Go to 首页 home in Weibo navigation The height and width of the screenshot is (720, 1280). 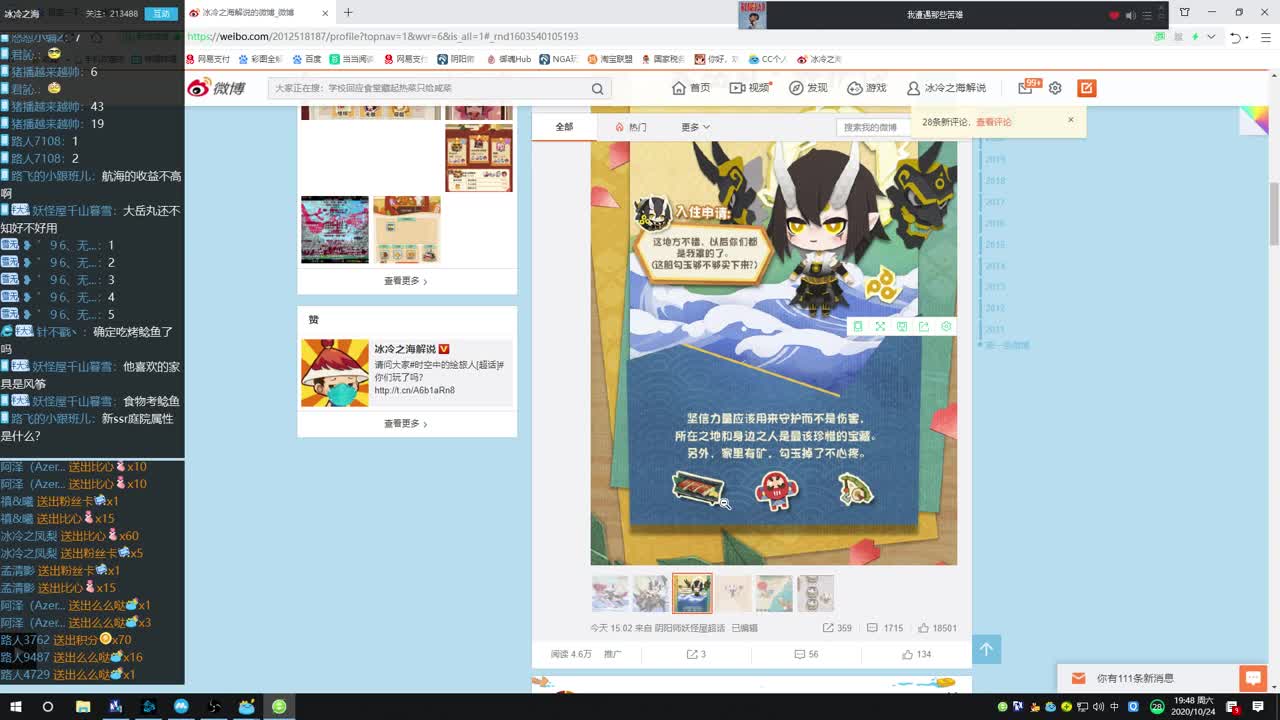(x=691, y=88)
